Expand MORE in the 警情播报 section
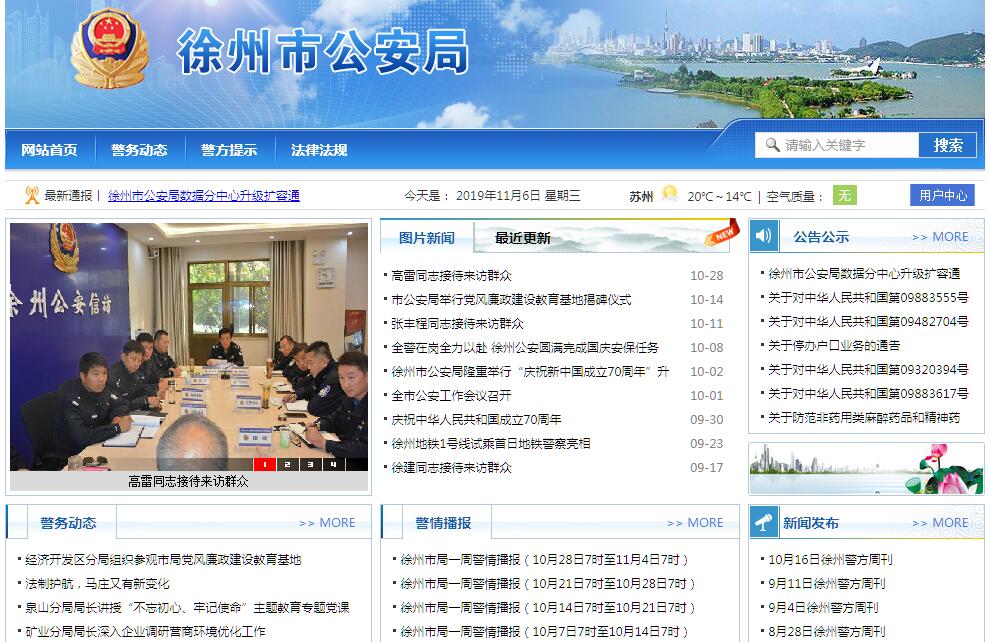Viewport: 990px width, 642px height. pos(694,522)
